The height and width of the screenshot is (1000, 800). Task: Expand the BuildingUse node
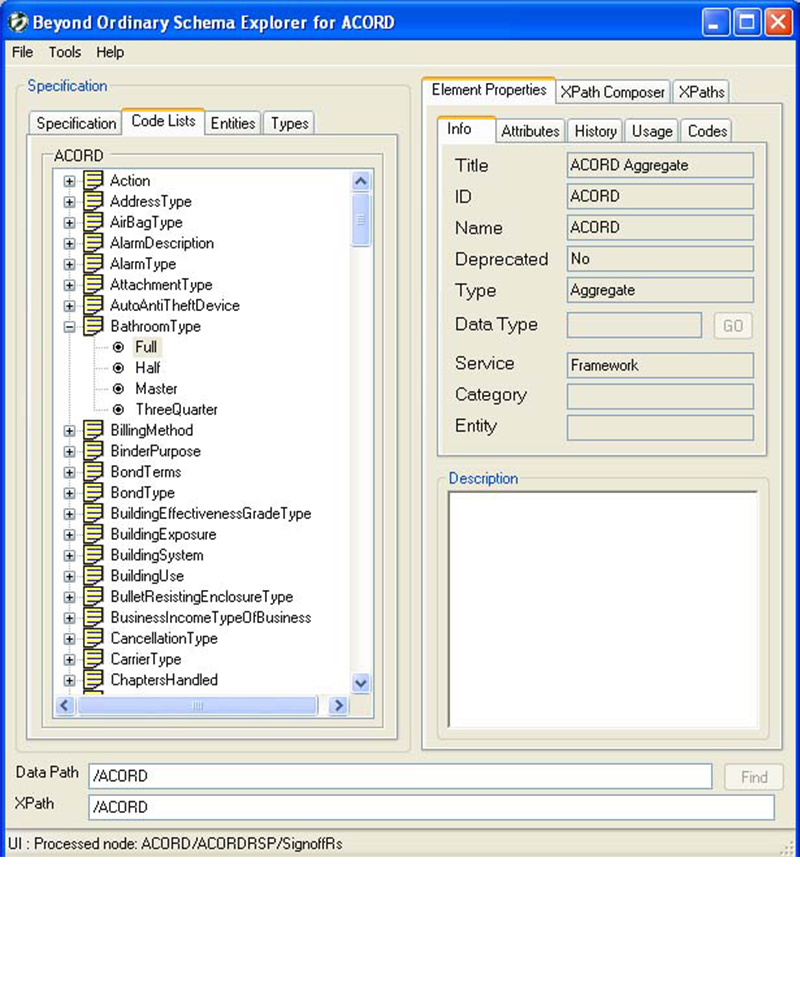(x=70, y=577)
